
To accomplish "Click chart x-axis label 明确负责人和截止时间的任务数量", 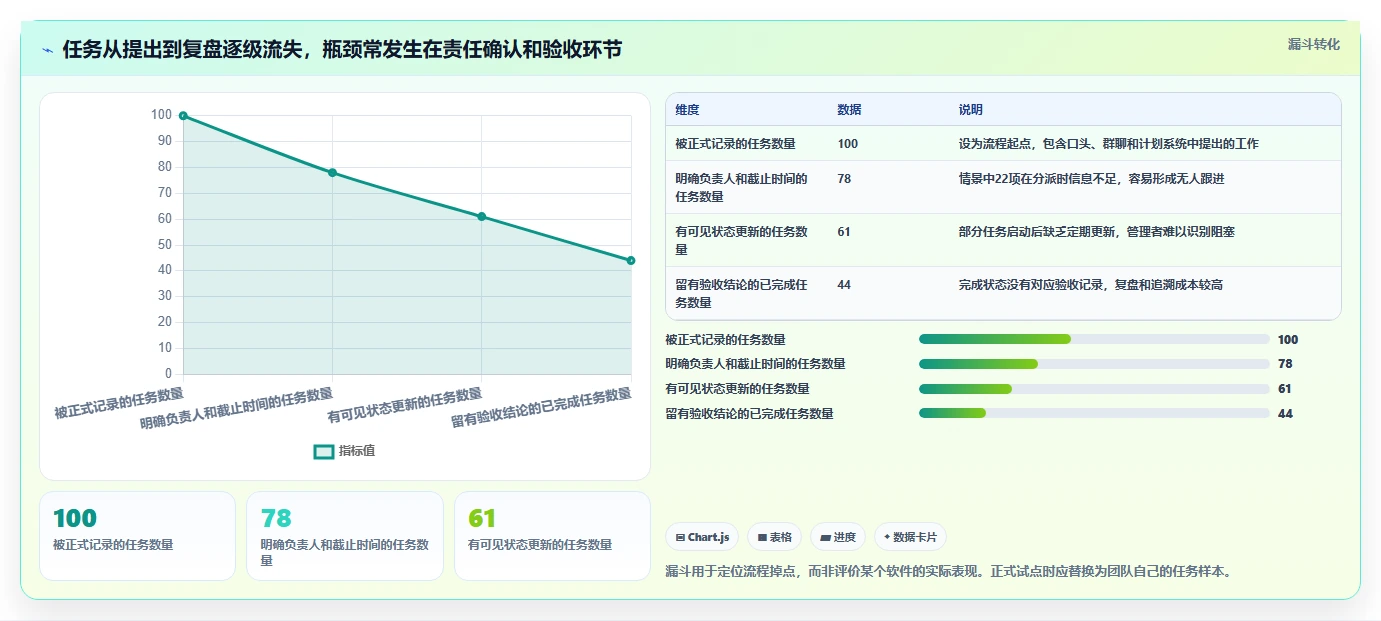I will 237,409.
